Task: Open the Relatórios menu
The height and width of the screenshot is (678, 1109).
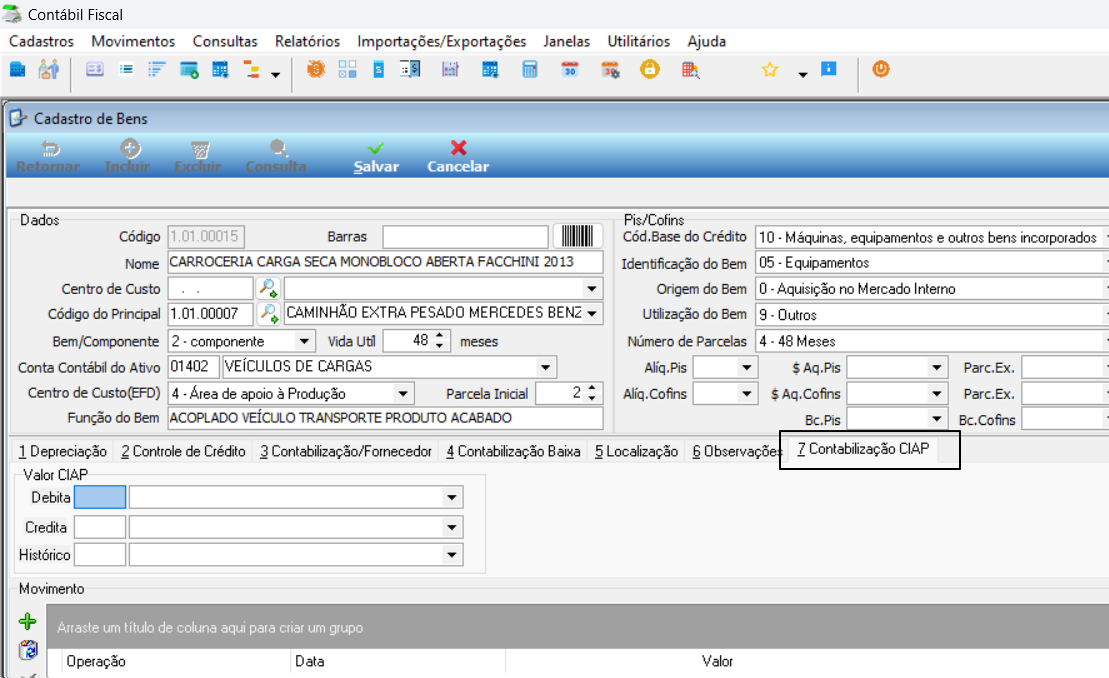Action: (307, 41)
